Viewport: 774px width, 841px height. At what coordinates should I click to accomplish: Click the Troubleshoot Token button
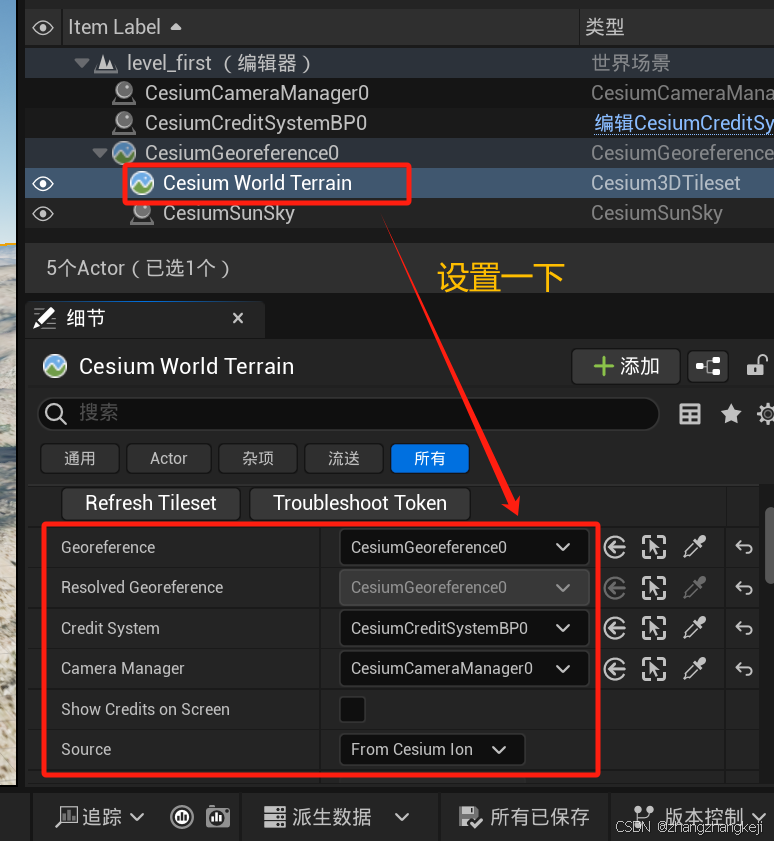click(360, 503)
